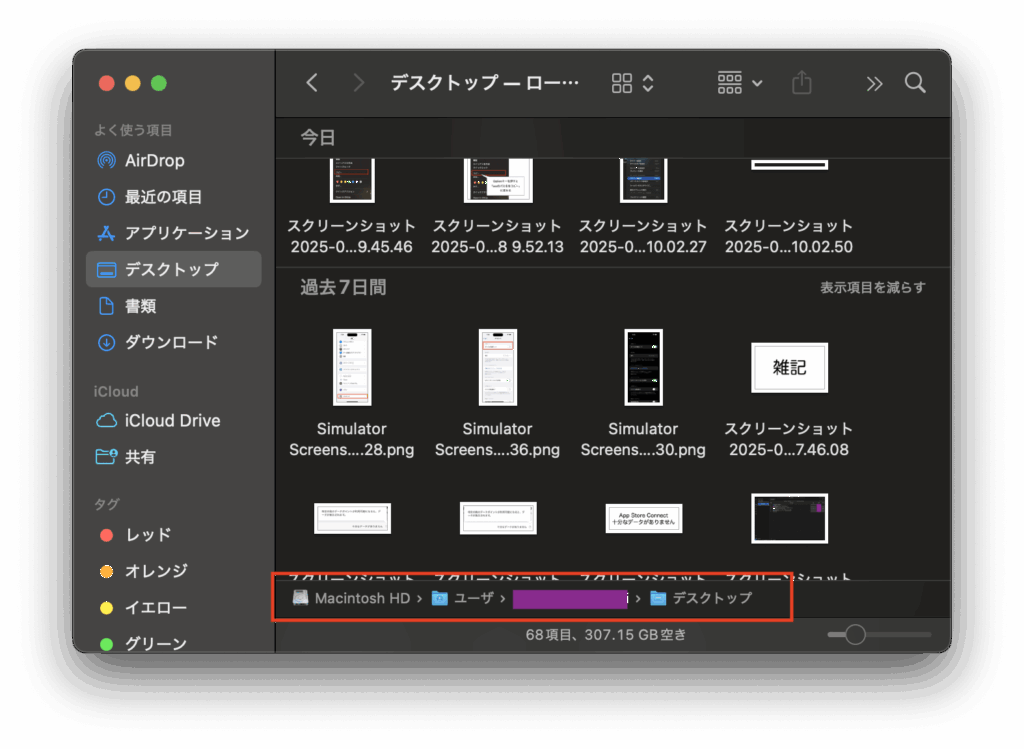The image size is (1024, 749).
Task: Go forward with the right chevron
Action: [358, 83]
